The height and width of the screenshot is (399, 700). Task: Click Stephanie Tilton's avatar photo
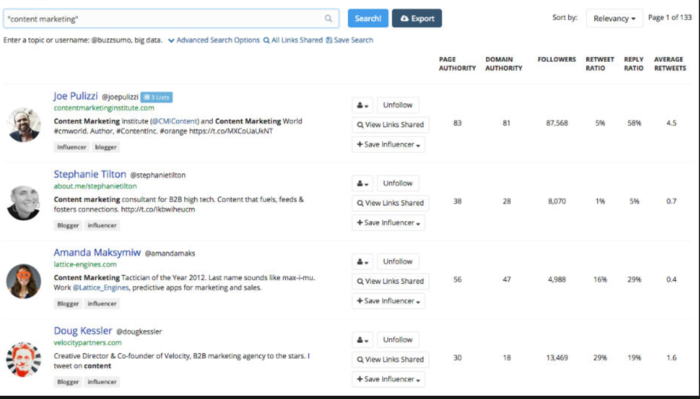[x=23, y=203]
